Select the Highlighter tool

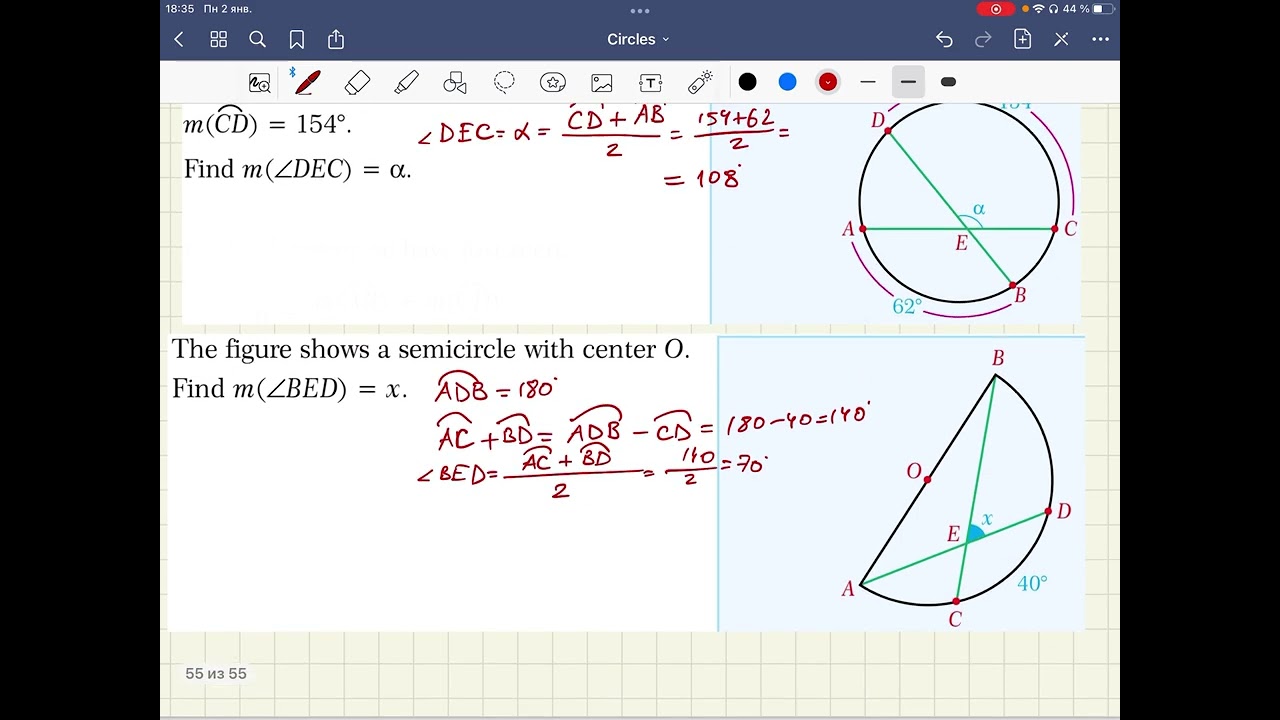pos(406,82)
